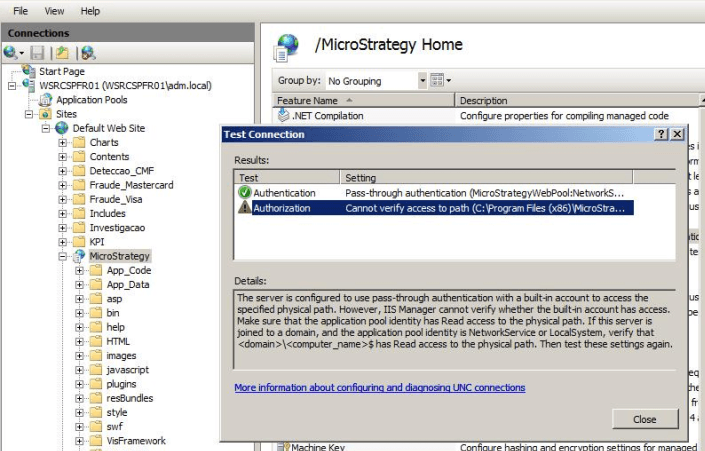This screenshot has width=705, height=451.
Task: Select the resBundles folder
Action: (129, 398)
